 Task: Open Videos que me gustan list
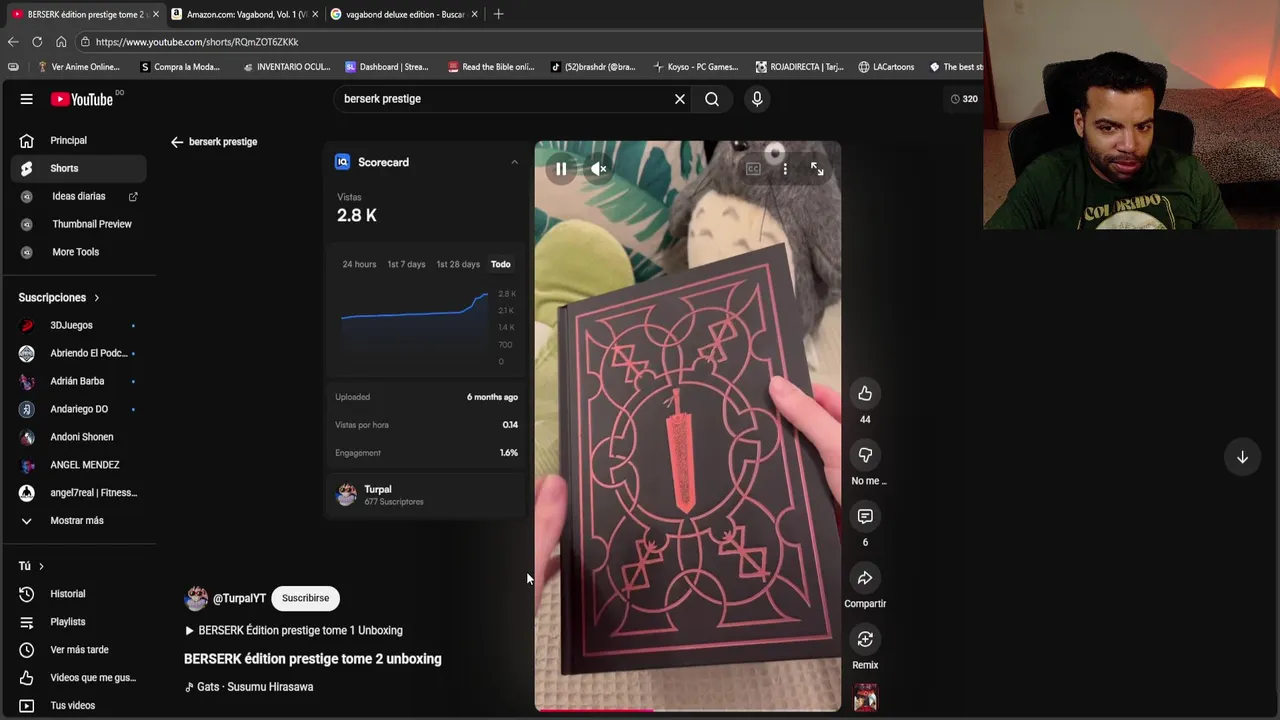[78, 678]
